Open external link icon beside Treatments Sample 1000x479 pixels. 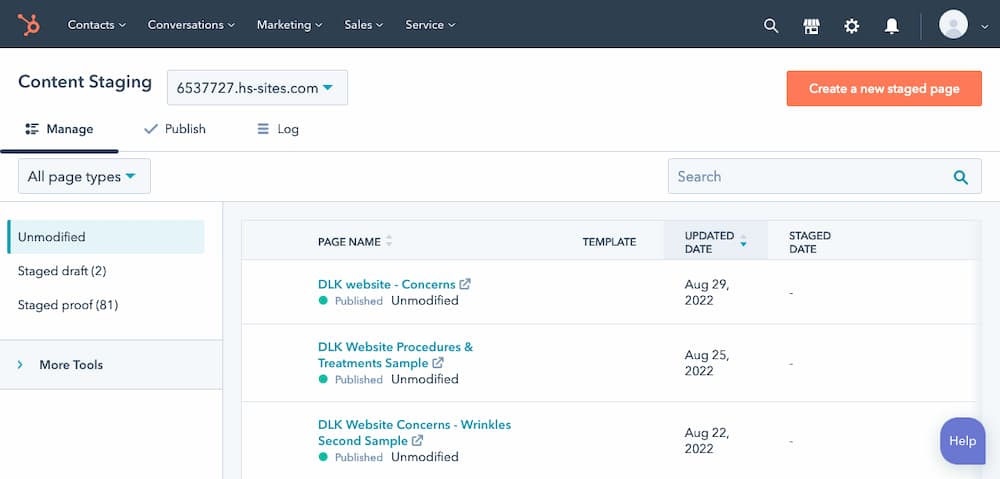point(438,363)
